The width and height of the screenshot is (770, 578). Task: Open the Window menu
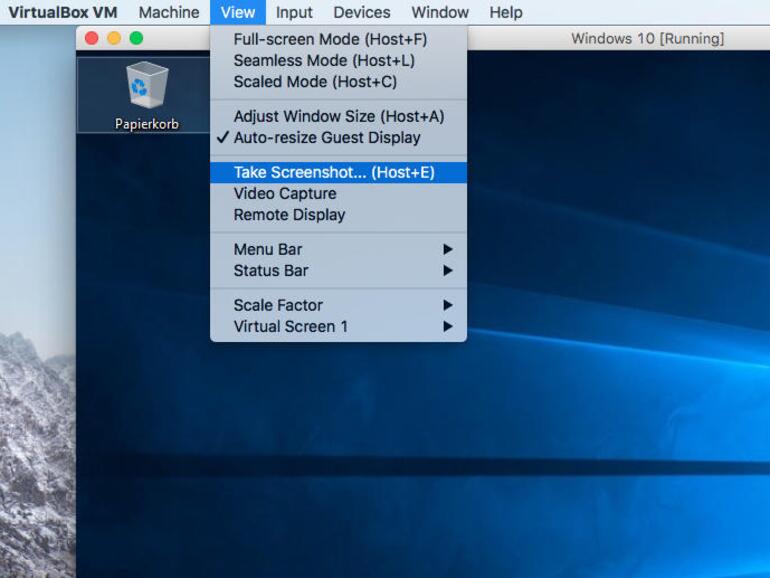[x=440, y=12]
